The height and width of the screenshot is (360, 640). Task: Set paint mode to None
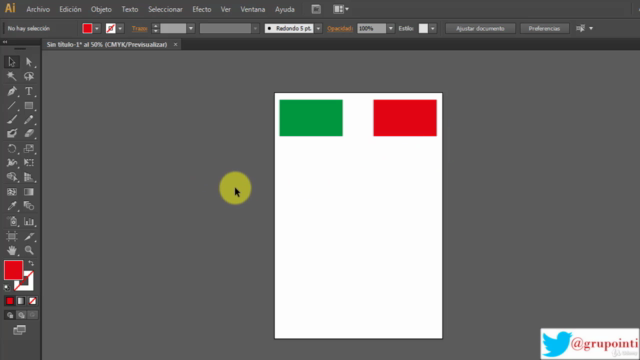point(32,301)
